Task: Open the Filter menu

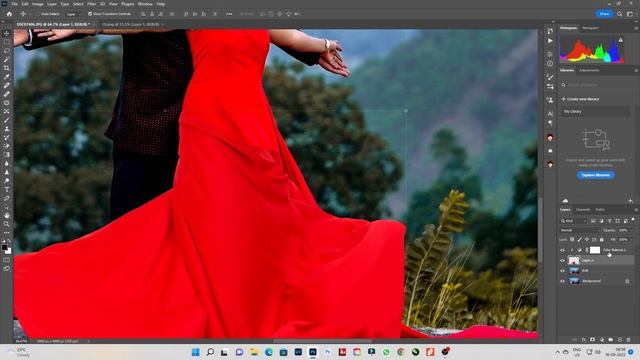Action: click(91, 4)
